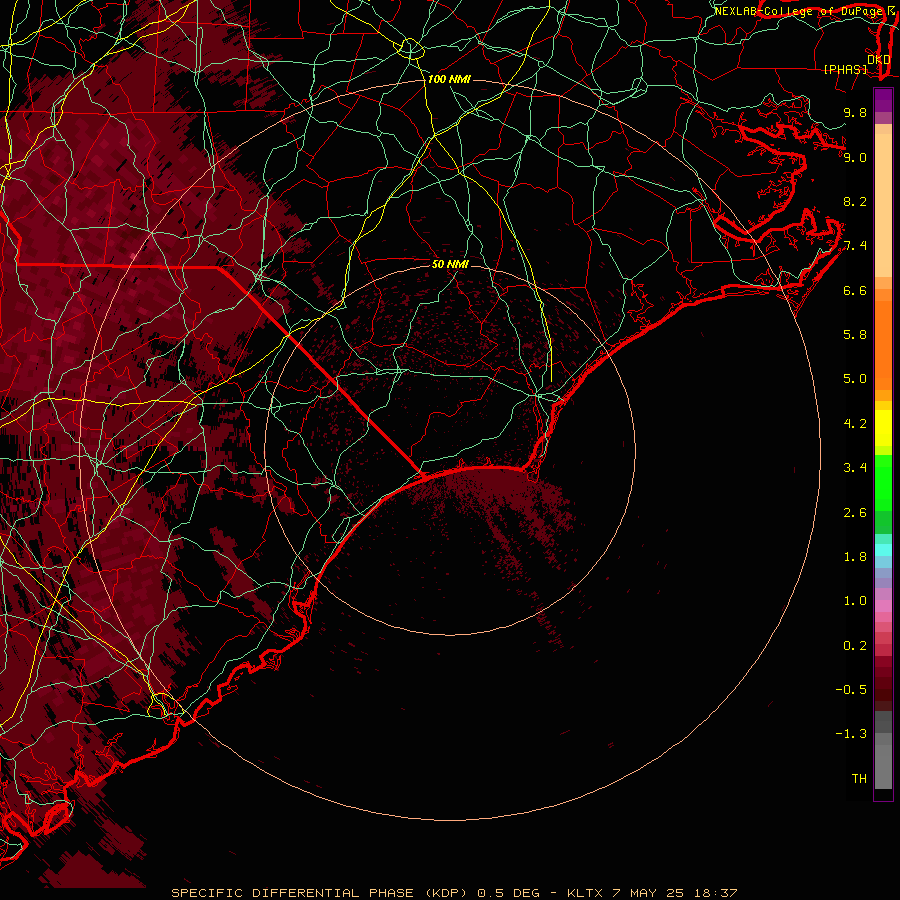900x900 pixels.
Task: Select the cyan band of the color bar
Action: (883, 550)
